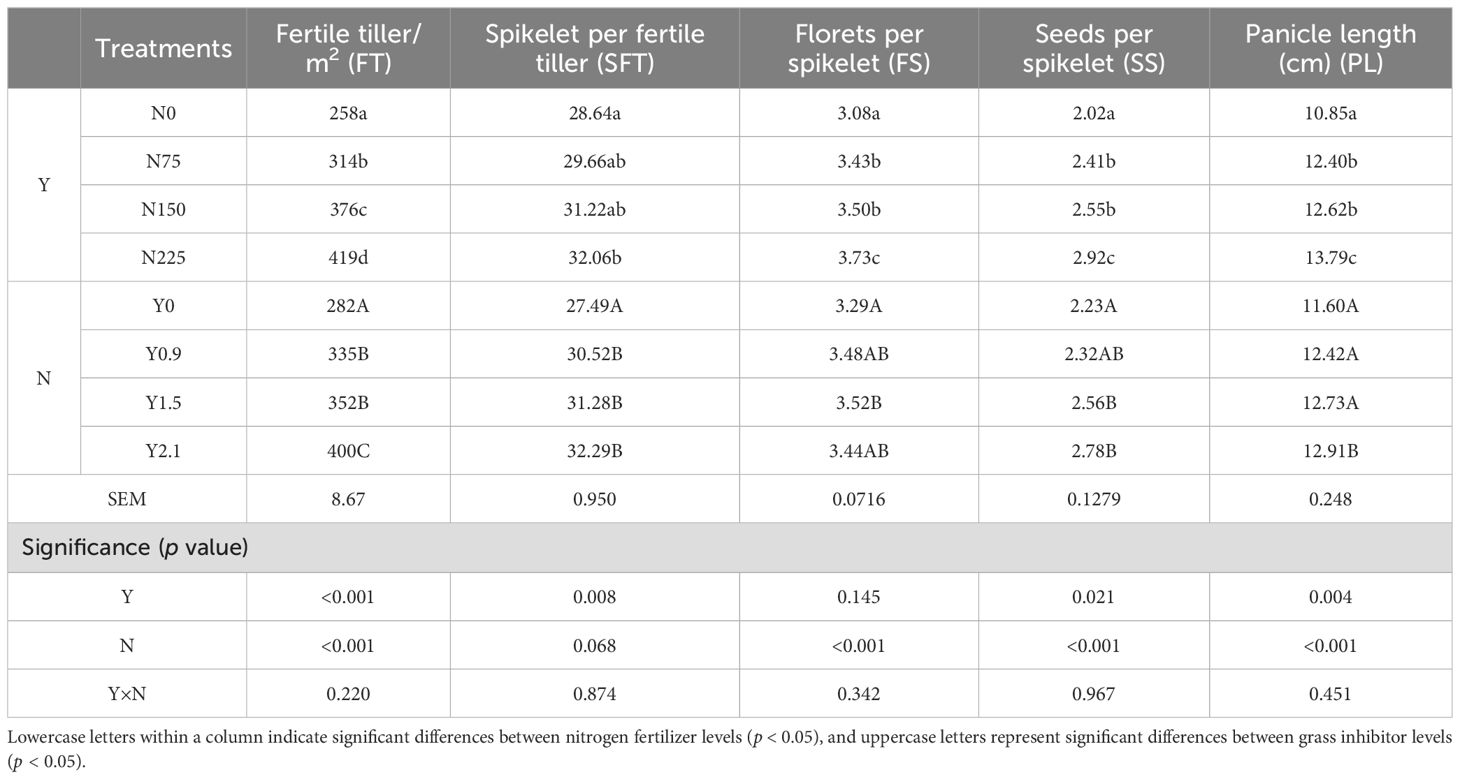Select the 8.67 SEM value
The height and width of the screenshot is (779, 1460).
pos(348,498)
